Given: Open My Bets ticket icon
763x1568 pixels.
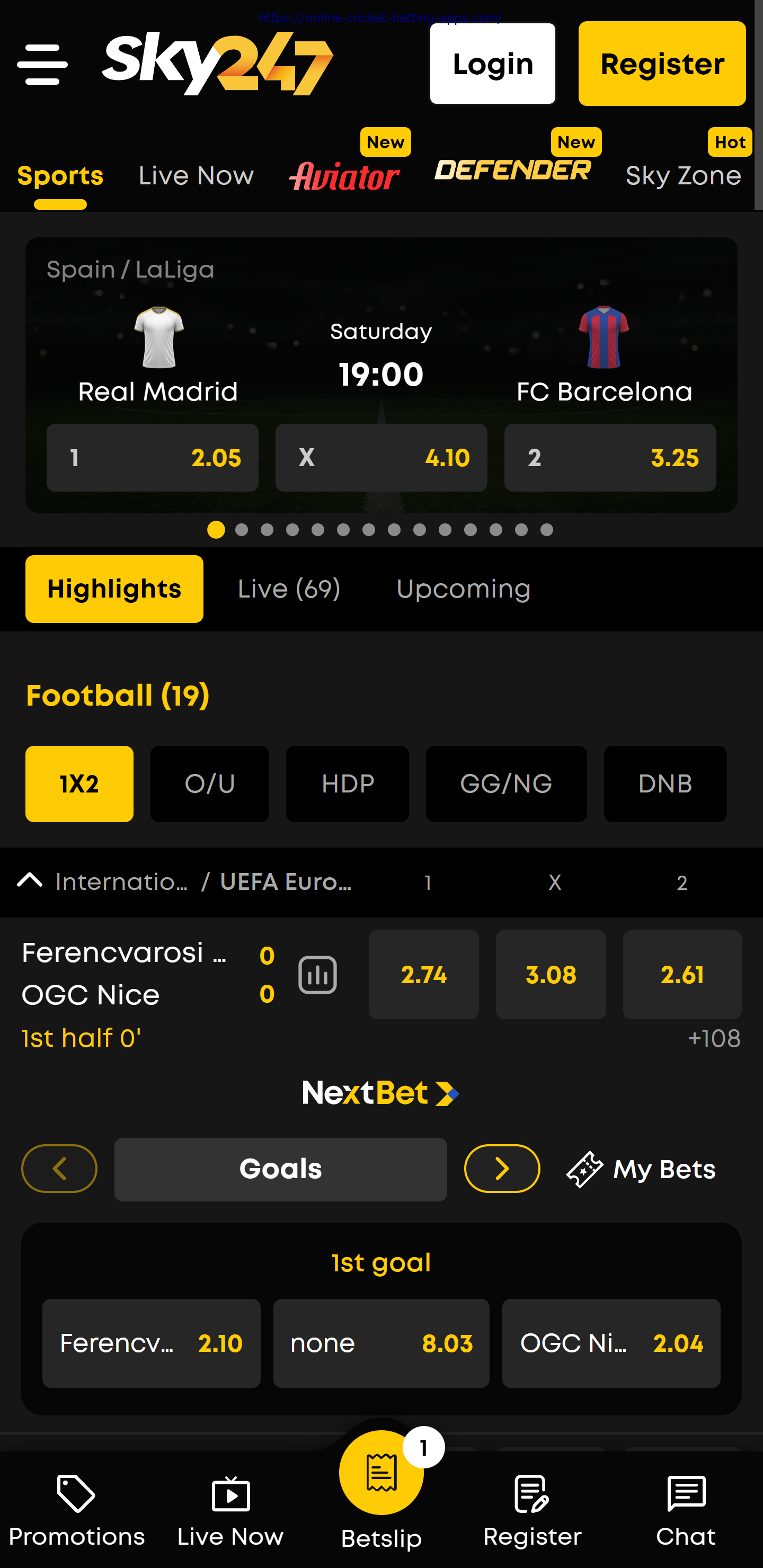Looking at the screenshot, I should pyautogui.click(x=584, y=1169).
